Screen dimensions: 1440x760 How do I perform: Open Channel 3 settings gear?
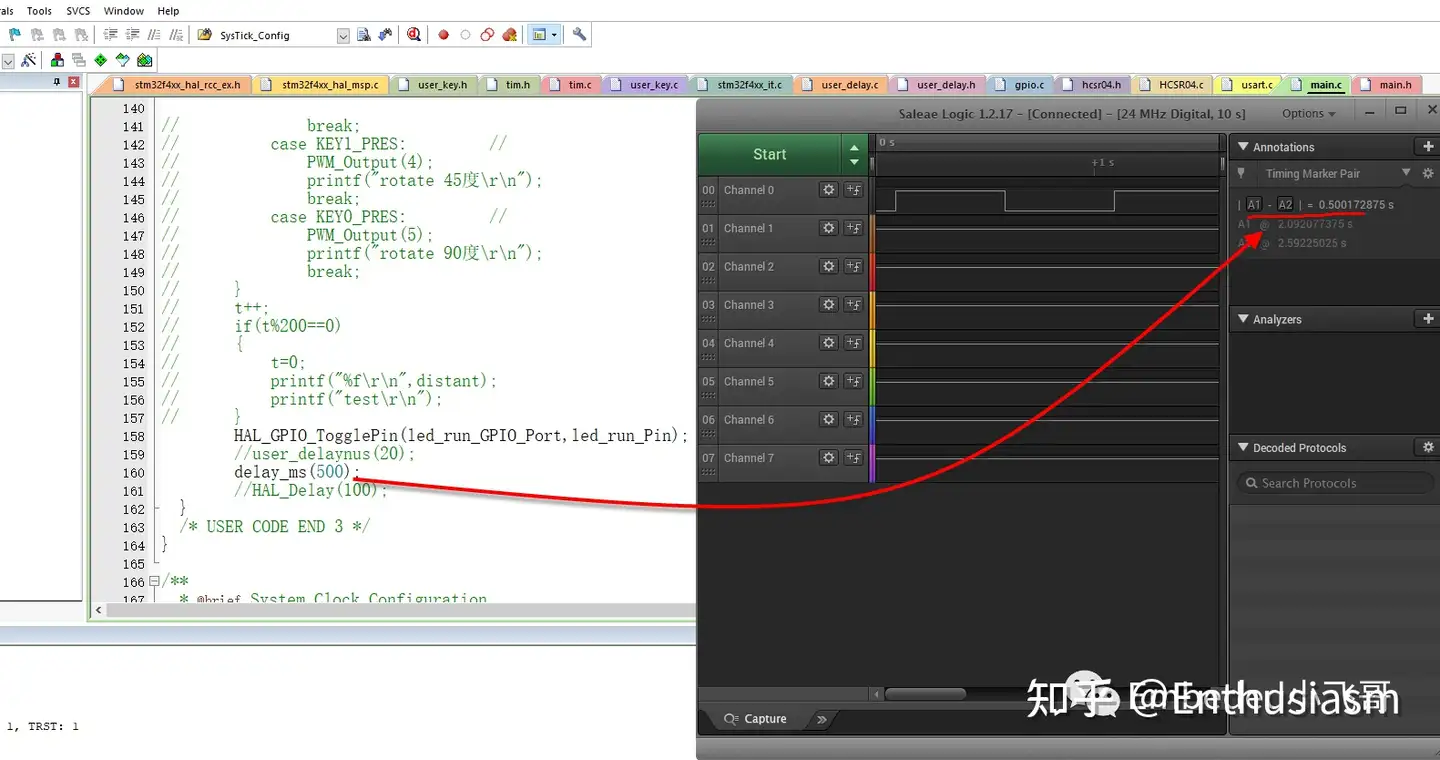(828, 305)
